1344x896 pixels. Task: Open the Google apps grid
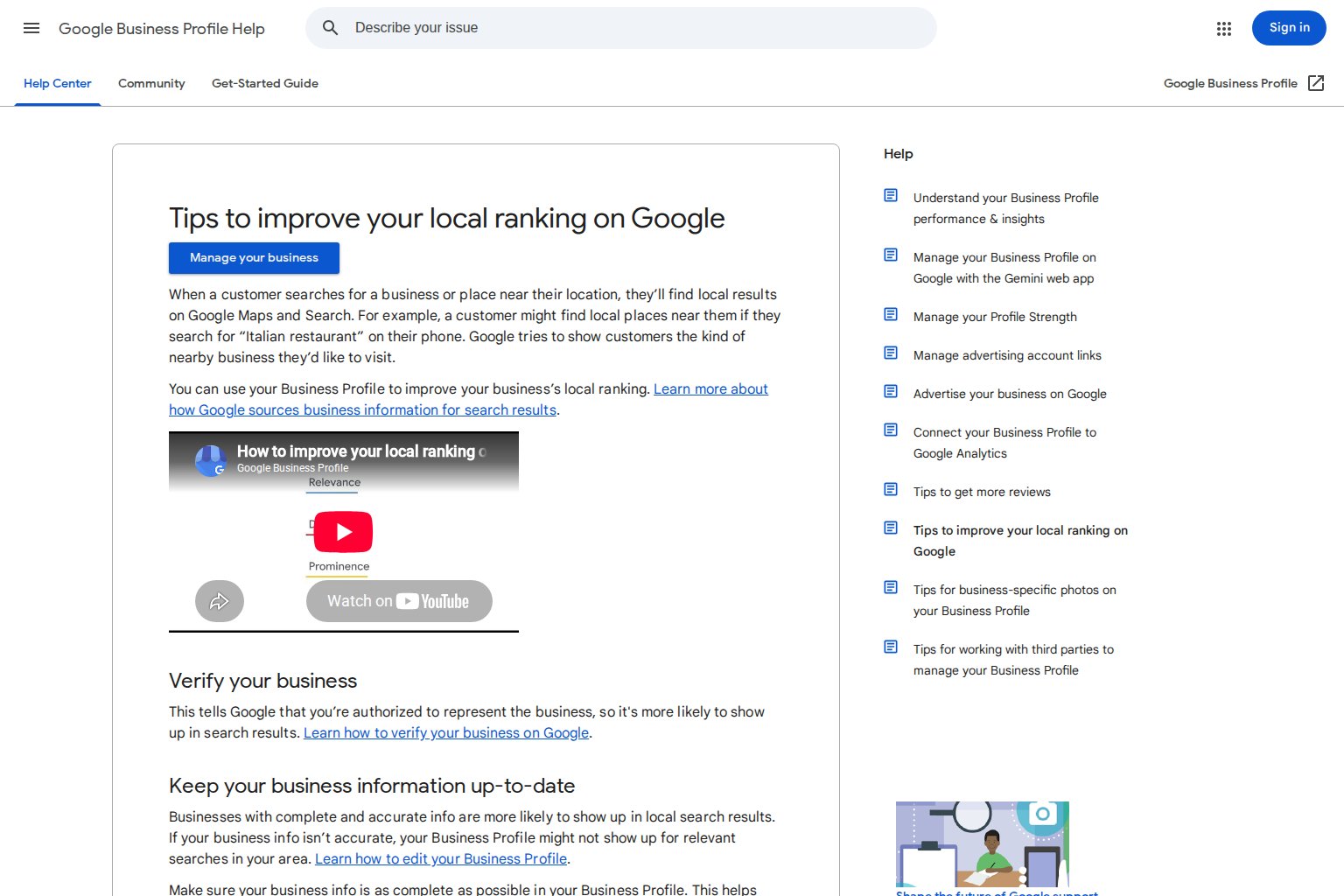(1224, 29)
